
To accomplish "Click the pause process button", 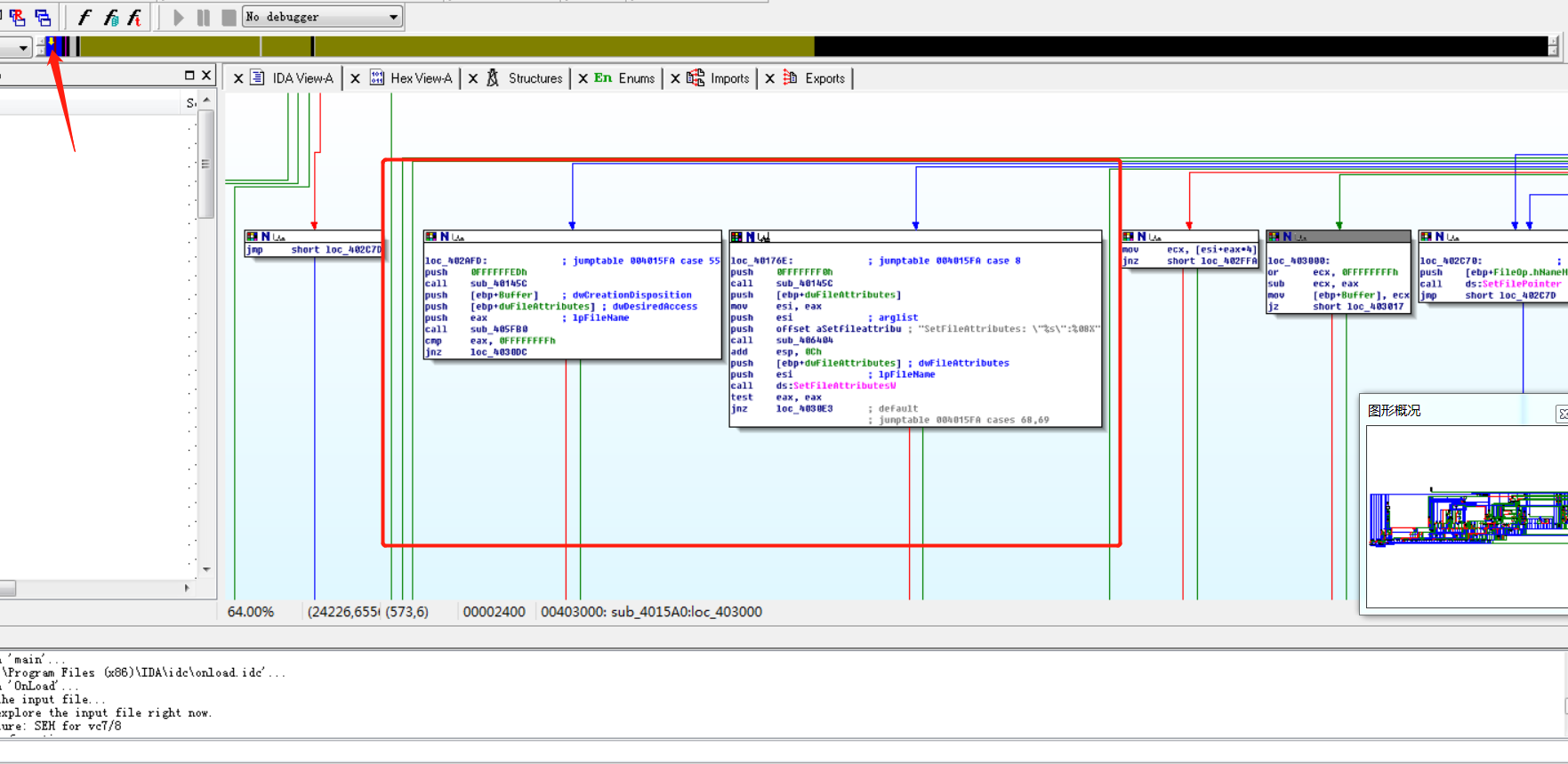I will pyautogui.click(x=203, y=17).
